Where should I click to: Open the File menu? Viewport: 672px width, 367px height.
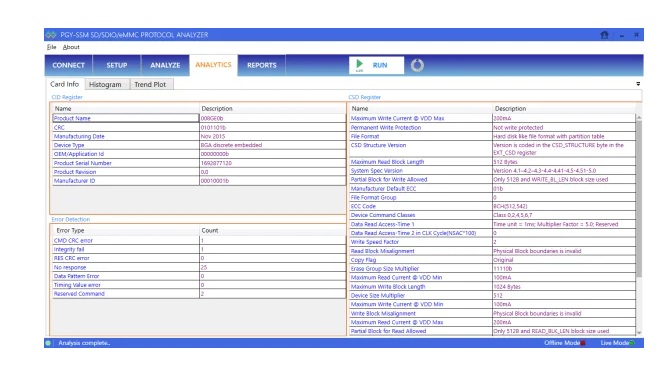click(51, 47)
